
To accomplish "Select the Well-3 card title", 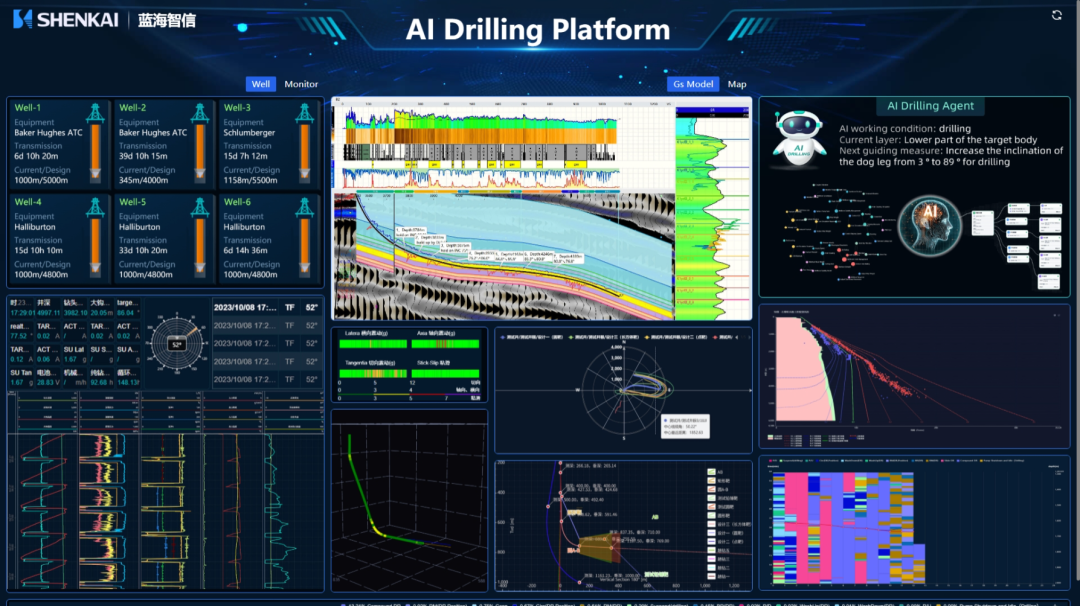I will [237, 107].
